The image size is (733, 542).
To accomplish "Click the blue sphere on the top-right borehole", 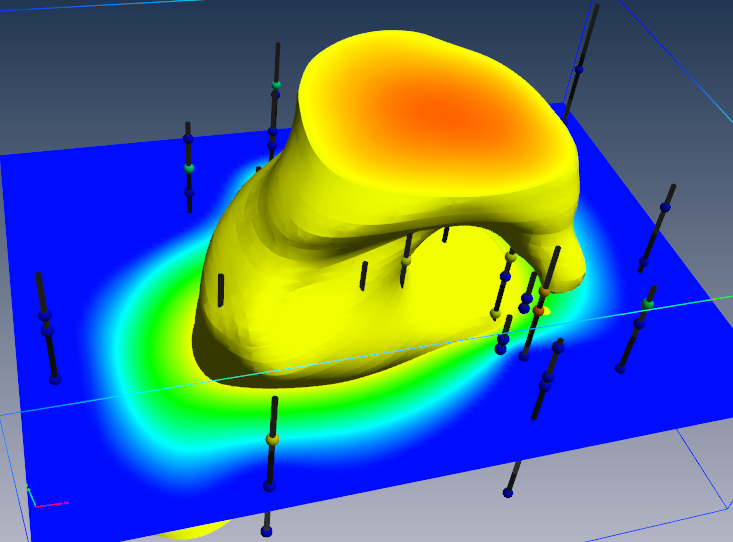I will pyautogui.click(x=578, y=69).
